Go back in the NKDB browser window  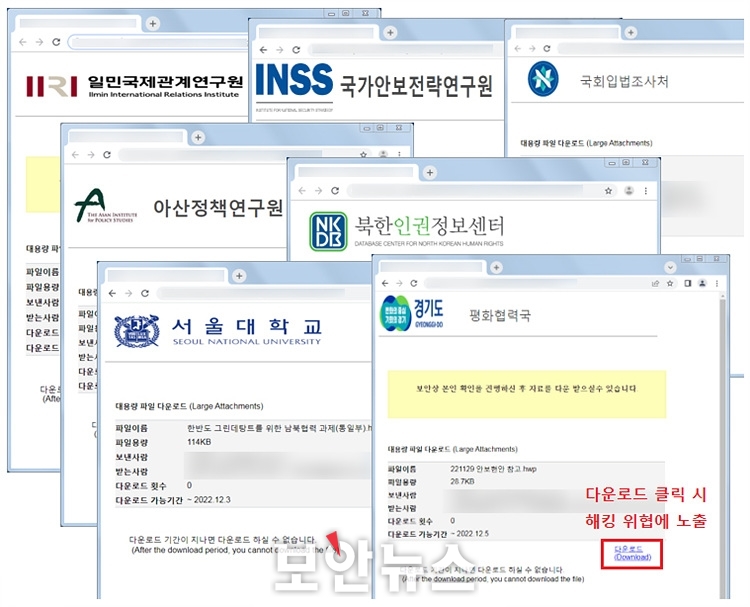pyautogui.click(x=302, y=190)
